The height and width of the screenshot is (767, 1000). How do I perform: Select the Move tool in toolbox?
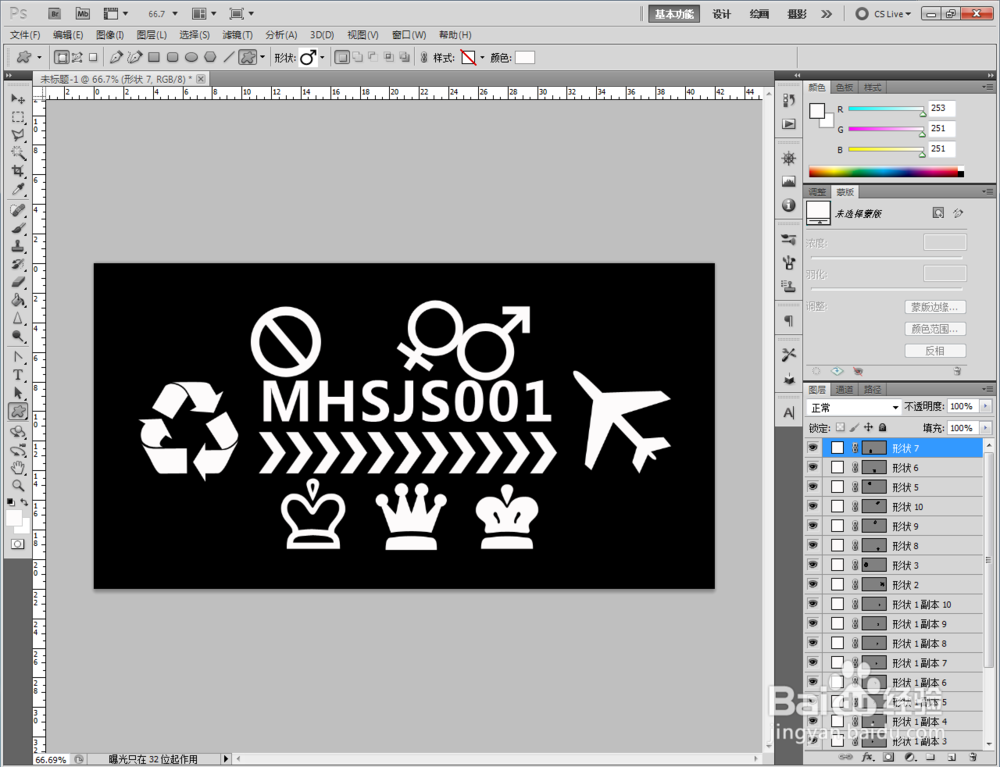tap(18, 99)
